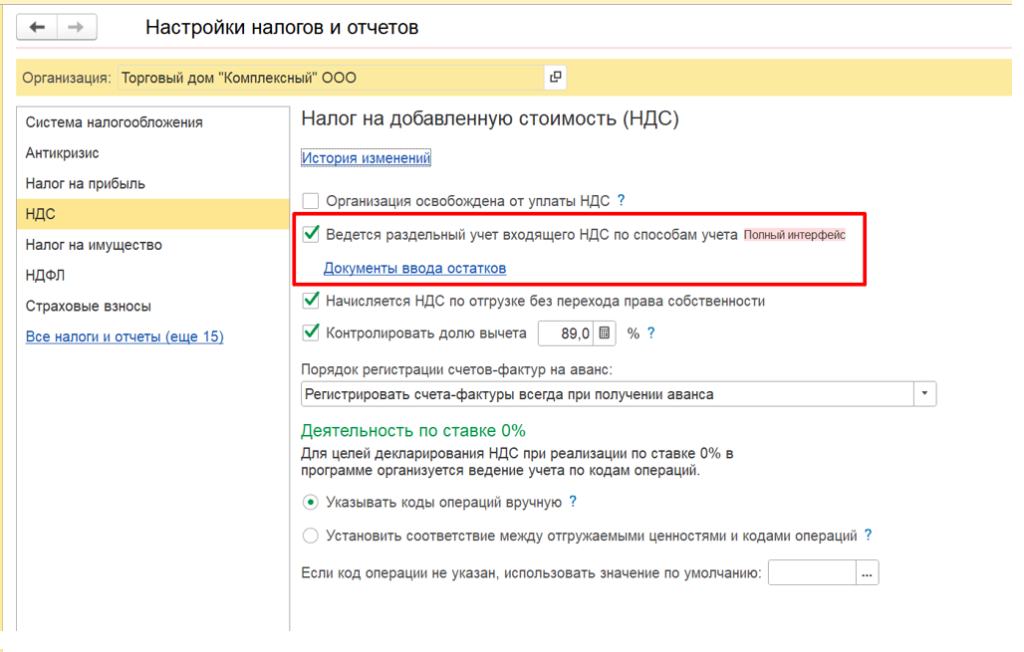Select 'Указывать коды операций вручную' radio button
The image size is (1024, 652).
(311, 502)
